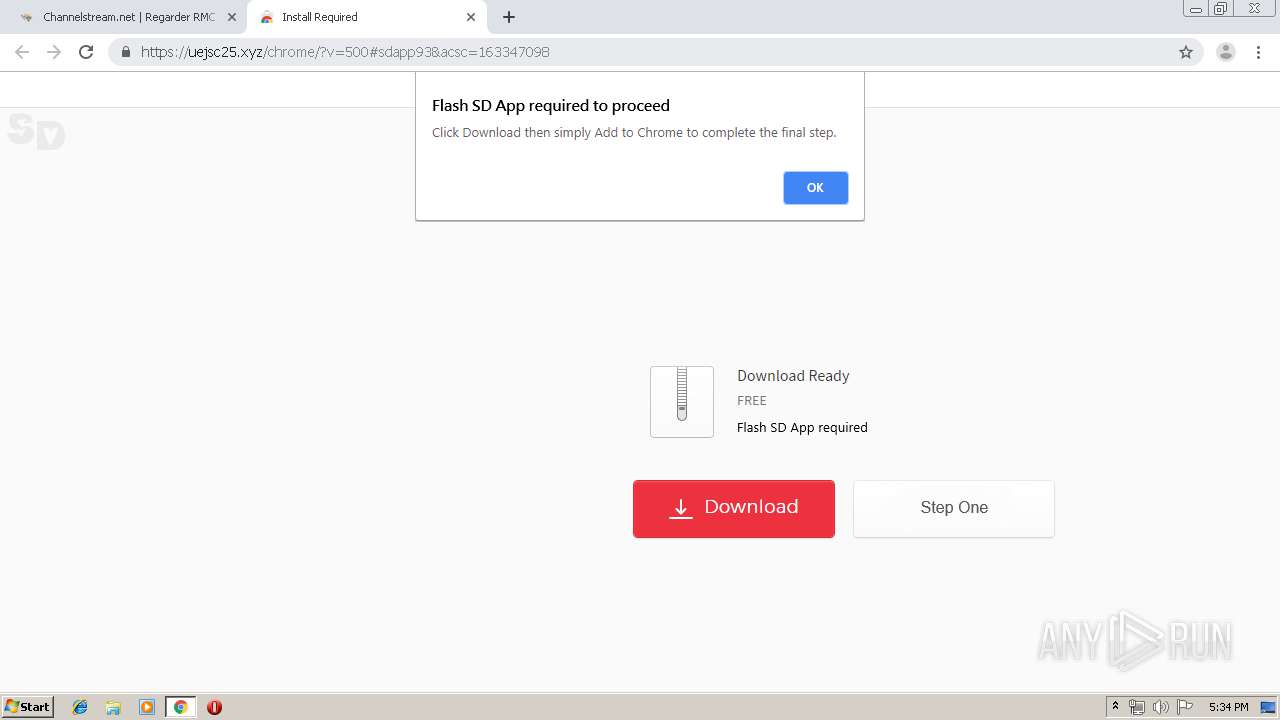Click the 5:34 PM clock
This screenshot has width=1280, height=720.
pos(1228,707)
